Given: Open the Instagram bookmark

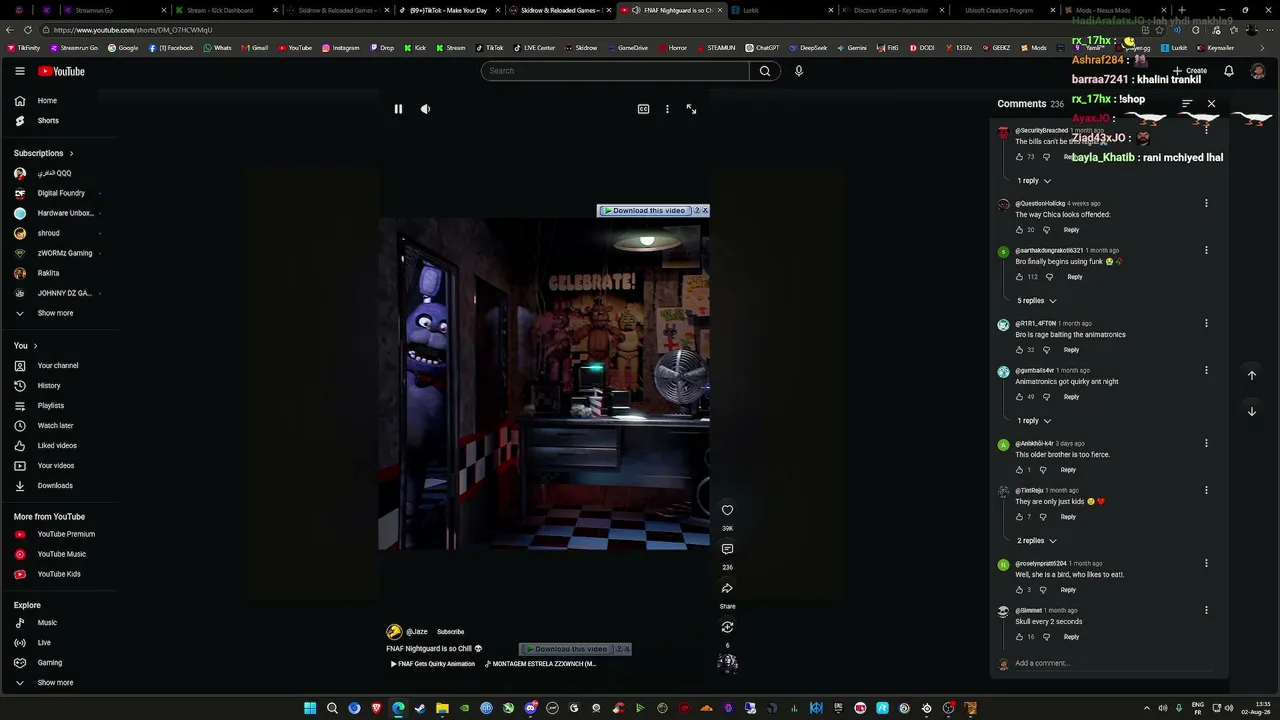Looking at the screenshot, I should [x=340, y=48].
